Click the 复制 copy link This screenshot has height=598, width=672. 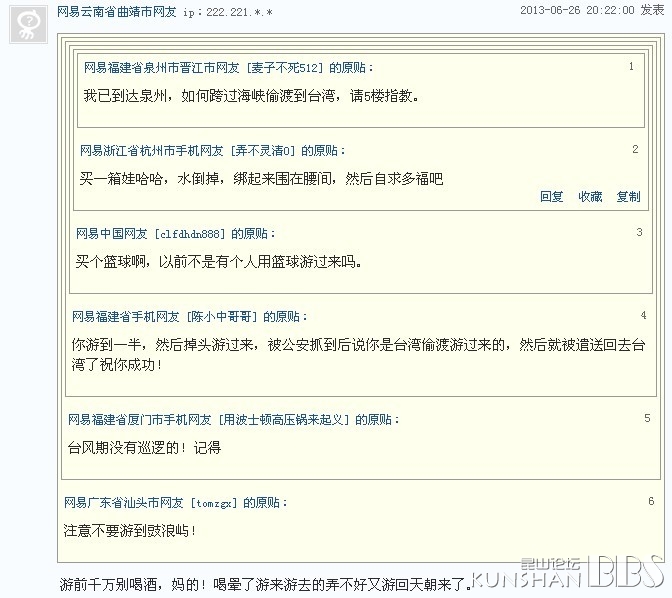(x=628, y=197)
